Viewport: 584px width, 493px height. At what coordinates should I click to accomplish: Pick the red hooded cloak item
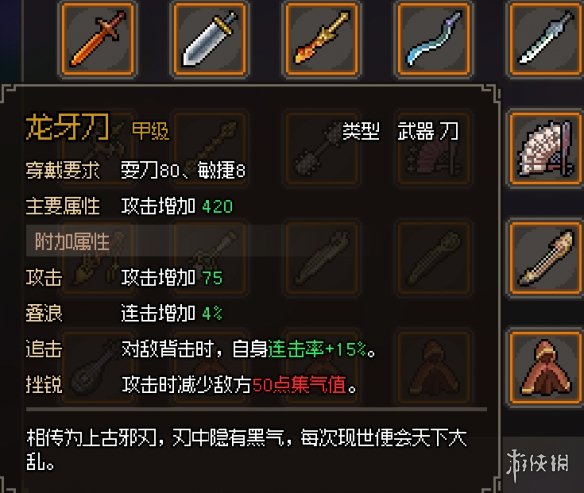pos(546,368)
